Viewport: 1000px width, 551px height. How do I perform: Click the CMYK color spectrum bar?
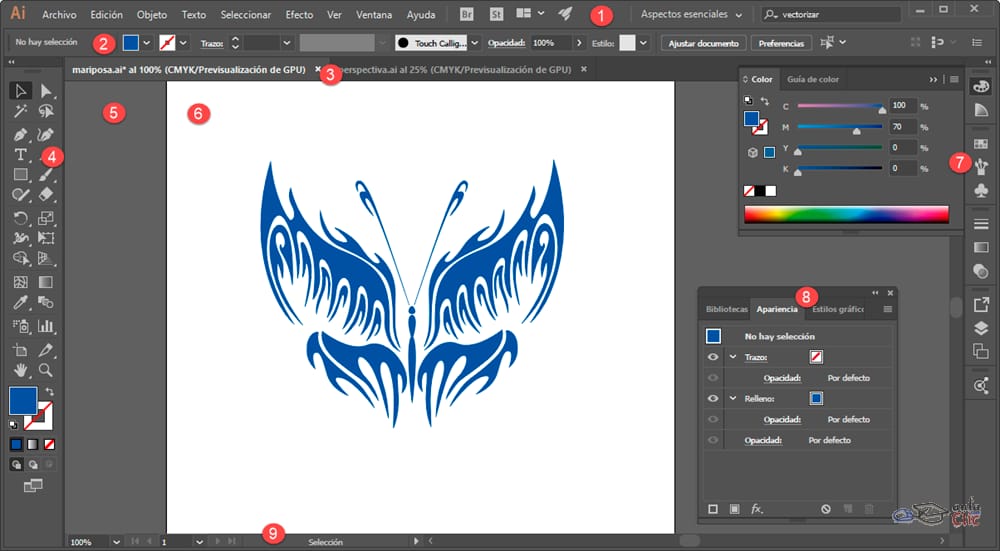(x=846, y=214)
